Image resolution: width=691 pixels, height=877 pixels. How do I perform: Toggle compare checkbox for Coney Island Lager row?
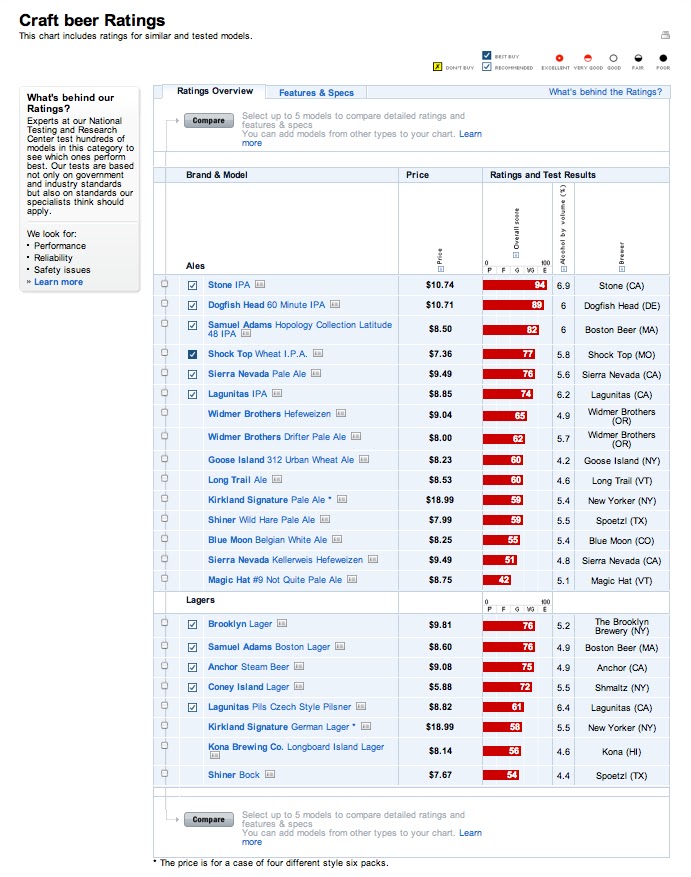164,686
